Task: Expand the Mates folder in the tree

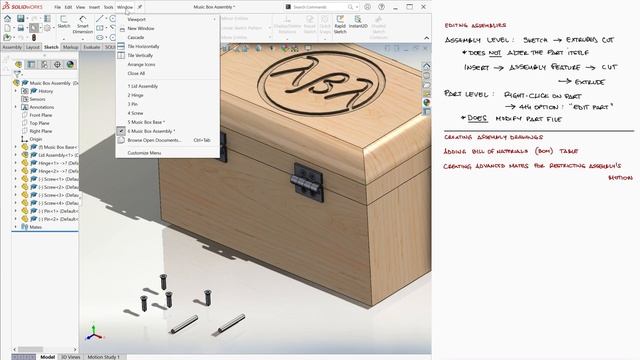Action: [x=16, y=227]
